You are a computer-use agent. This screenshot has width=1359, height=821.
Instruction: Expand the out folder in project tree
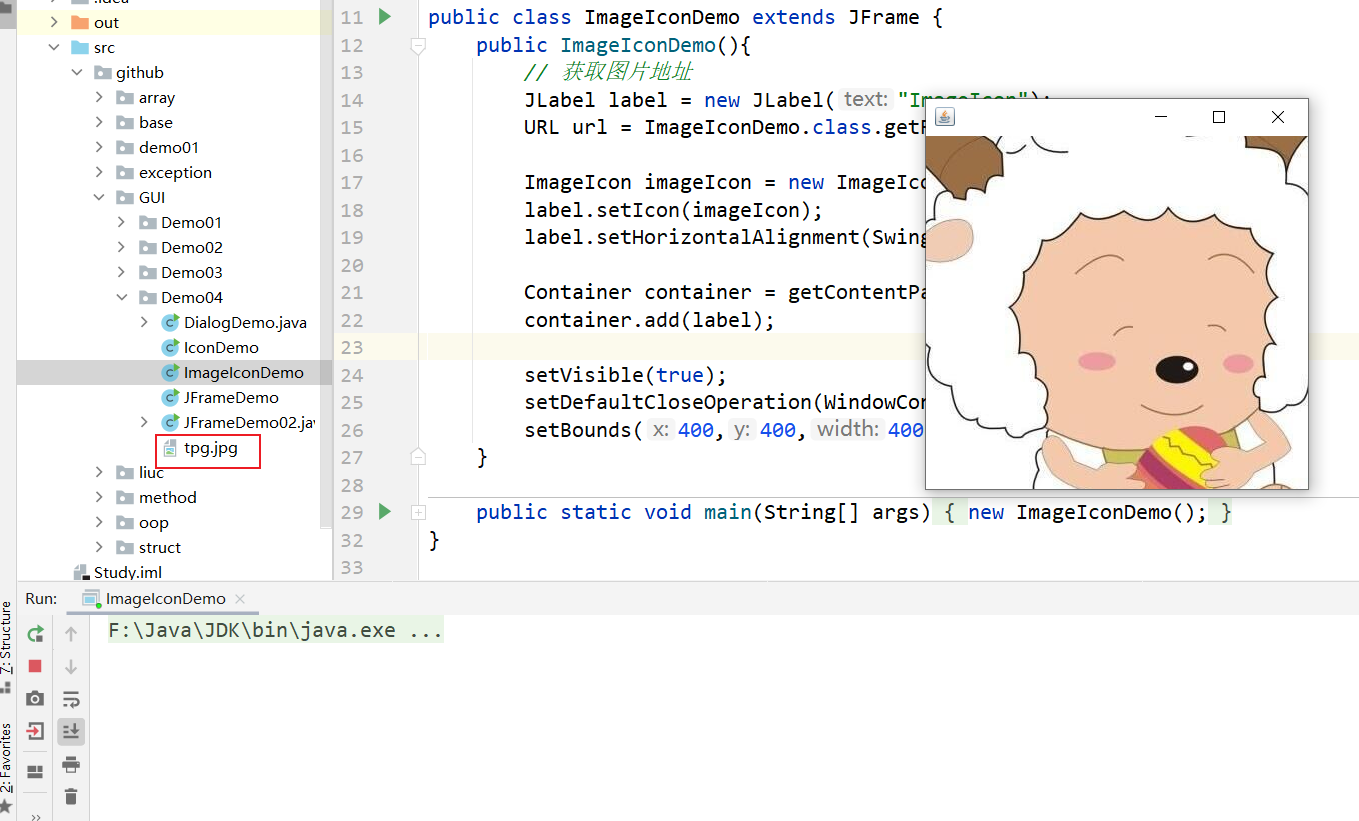[54, 22]
